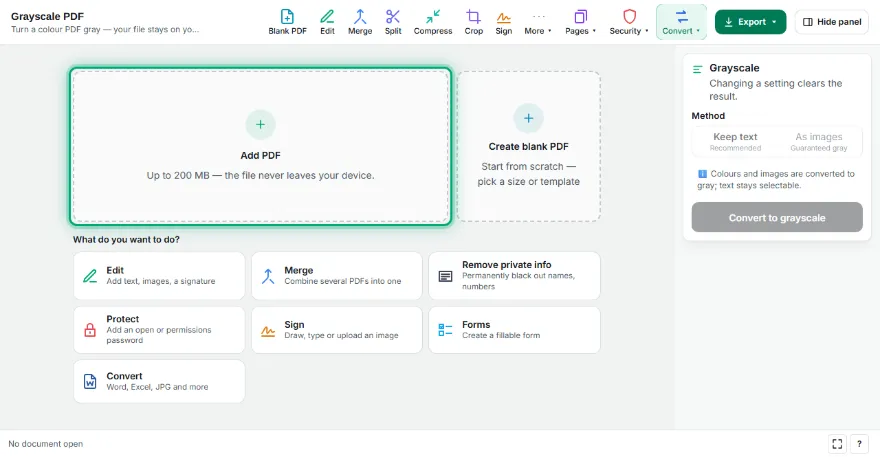Click the Export dropdown button
The width and height of the screenshot is (880, 457).
point(750,22)
